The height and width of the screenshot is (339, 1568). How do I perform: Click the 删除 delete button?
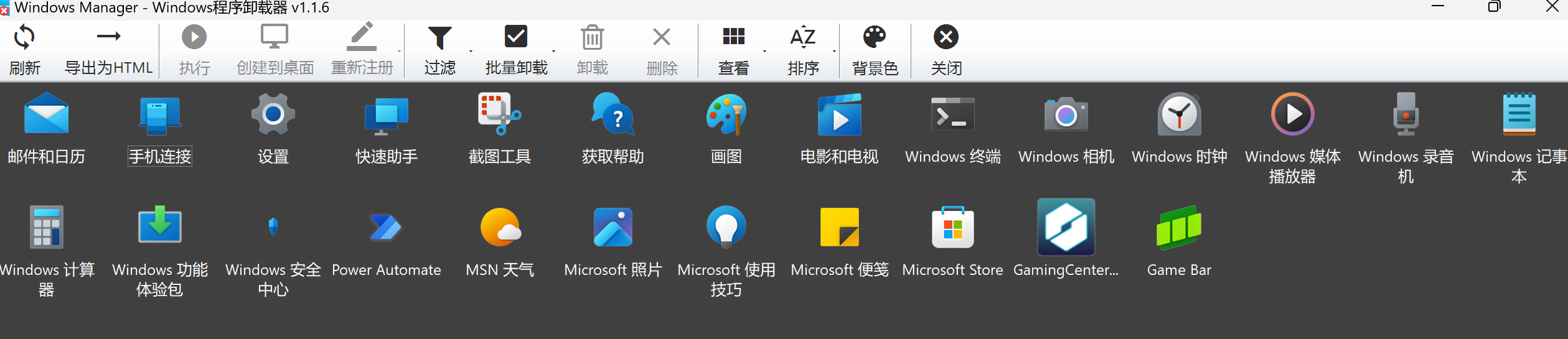pyautogui.click(x=662, y=50)
